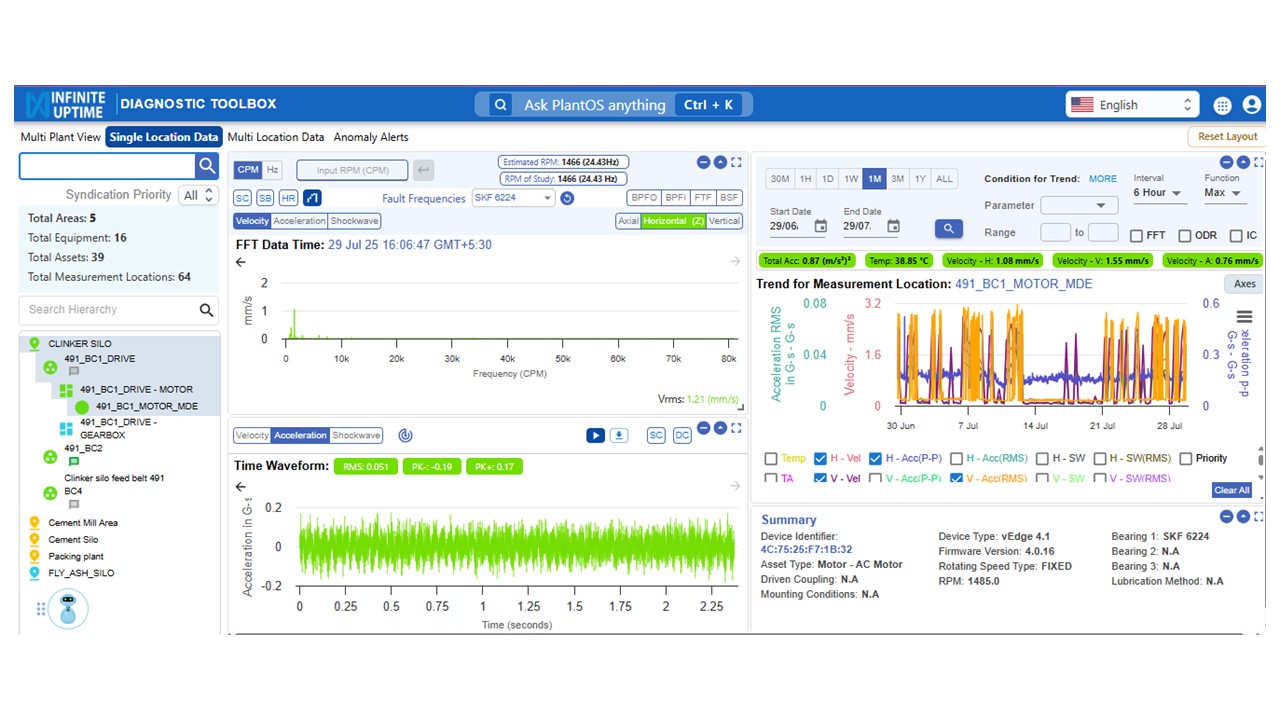Viewport: 1280px width, 720px height.
Task: Select the 491_BC1_DRIVE - GEARBOX tree node
Action: (120, 428)
